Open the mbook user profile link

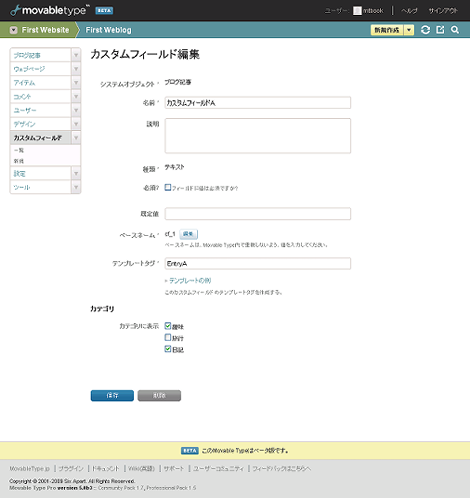(x=373, y=11)
